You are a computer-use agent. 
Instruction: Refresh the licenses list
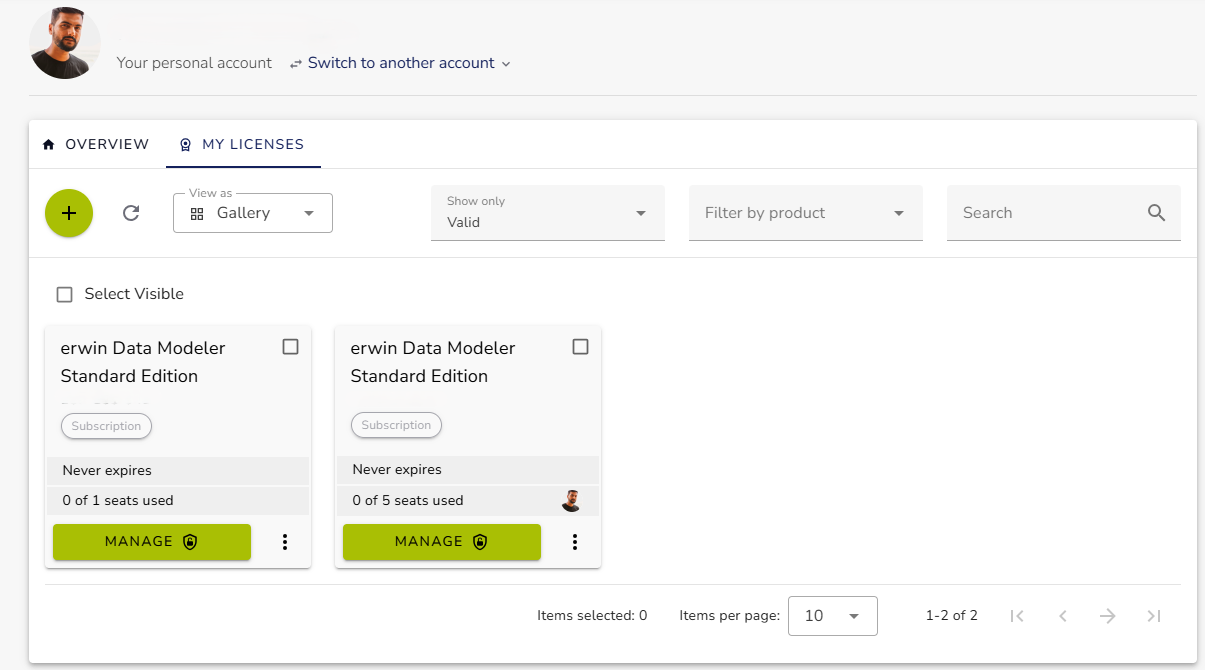[131, 213]
